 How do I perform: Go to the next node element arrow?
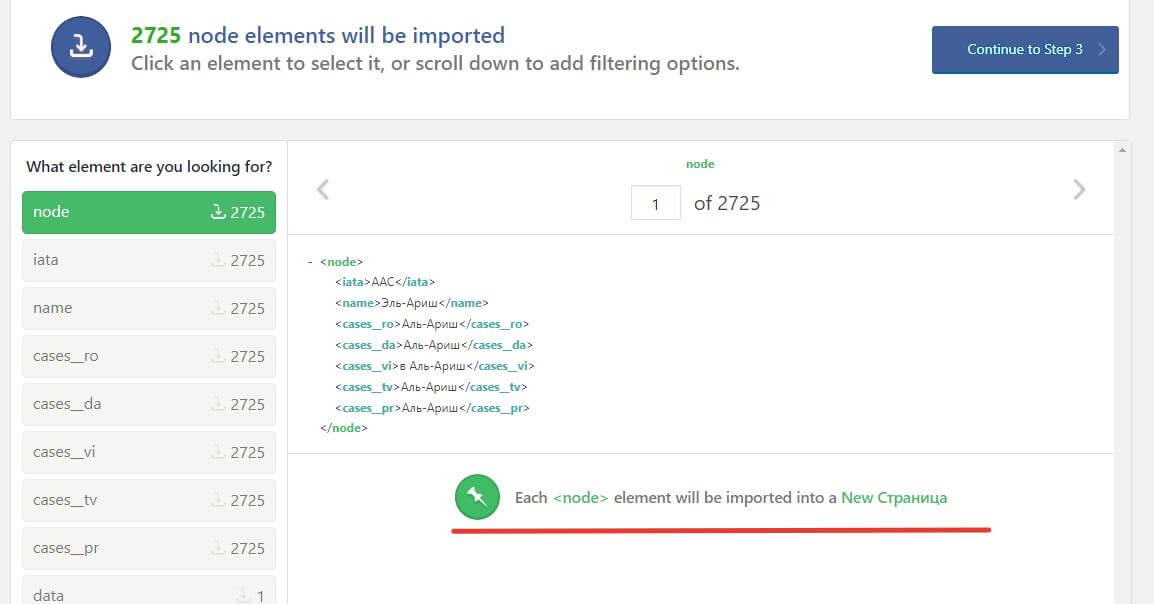[1078, 189]
